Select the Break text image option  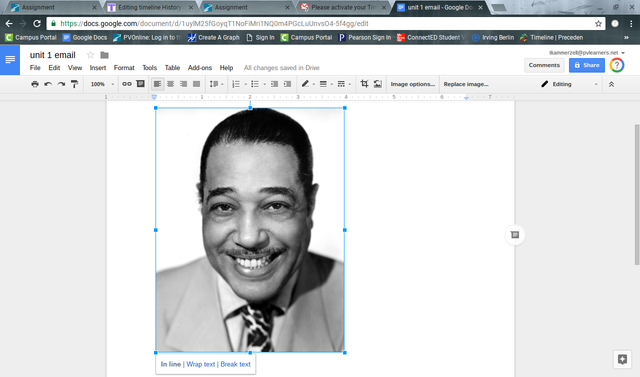(x=236, y=364)
